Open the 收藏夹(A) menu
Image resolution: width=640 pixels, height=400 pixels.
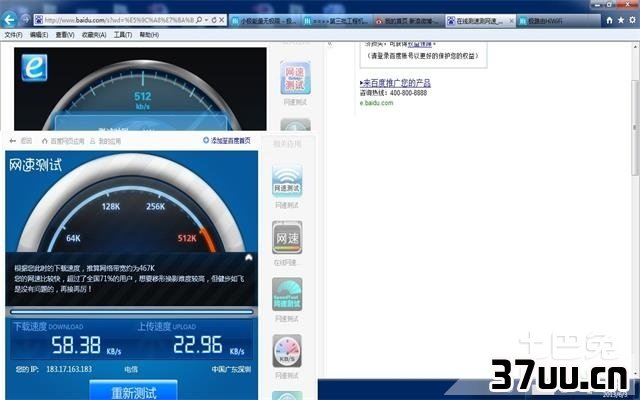click(x=94, y=35)
